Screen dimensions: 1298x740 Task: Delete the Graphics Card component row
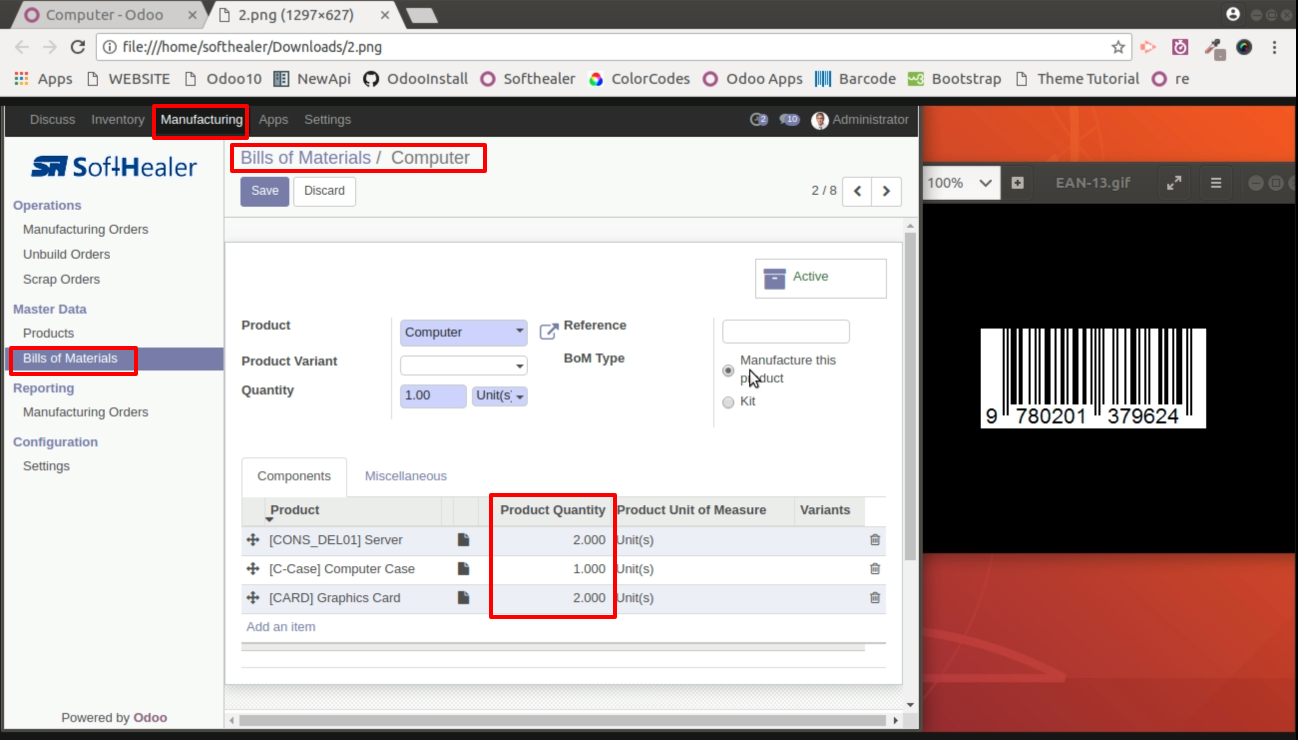tap(875, 598)
